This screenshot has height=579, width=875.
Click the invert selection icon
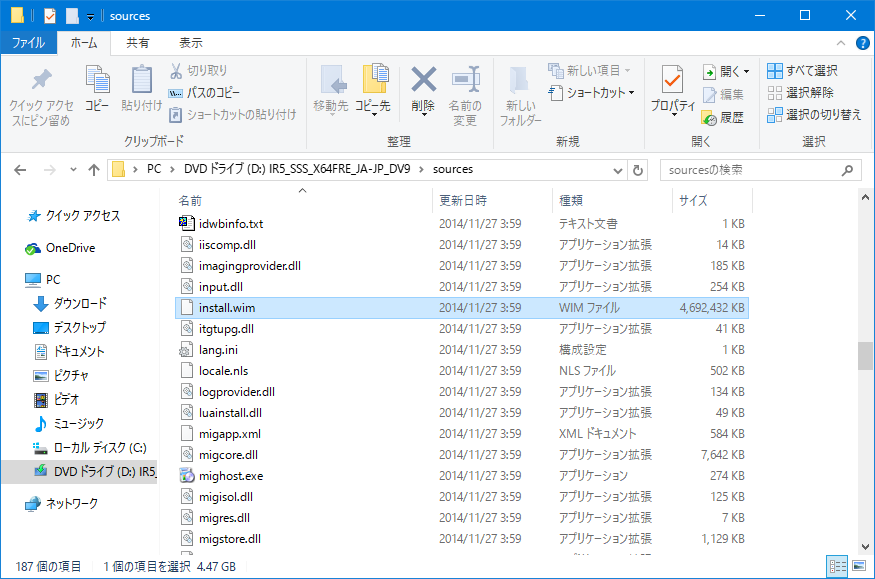775,115
